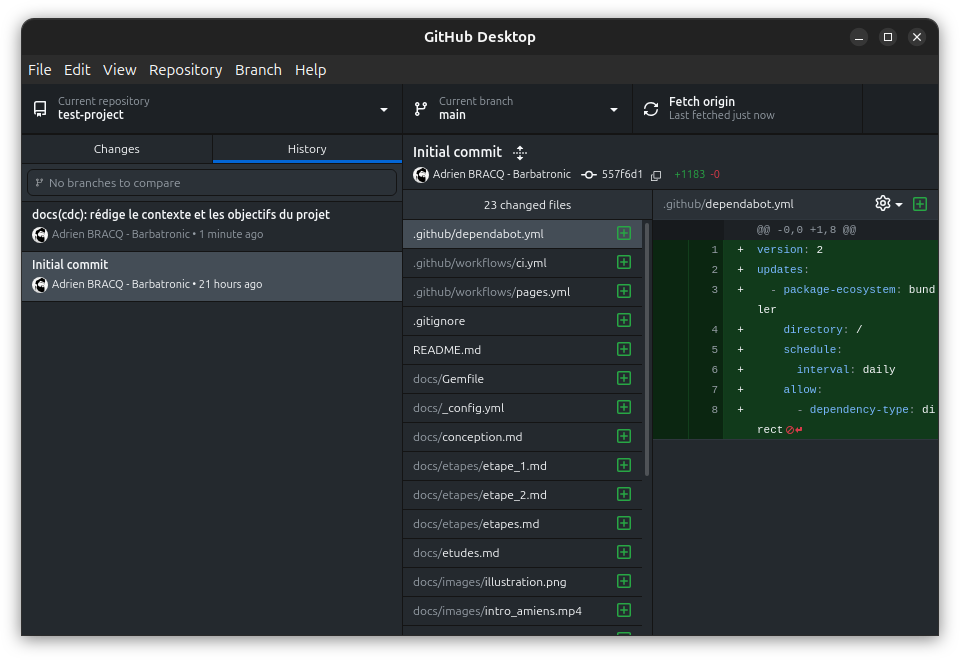Image resolution: width=960 pixels, height=660 pixels.
Task: Select the docs/etapes/etape_2.md file
Action: pyautogui.click(x=522, y=495)
